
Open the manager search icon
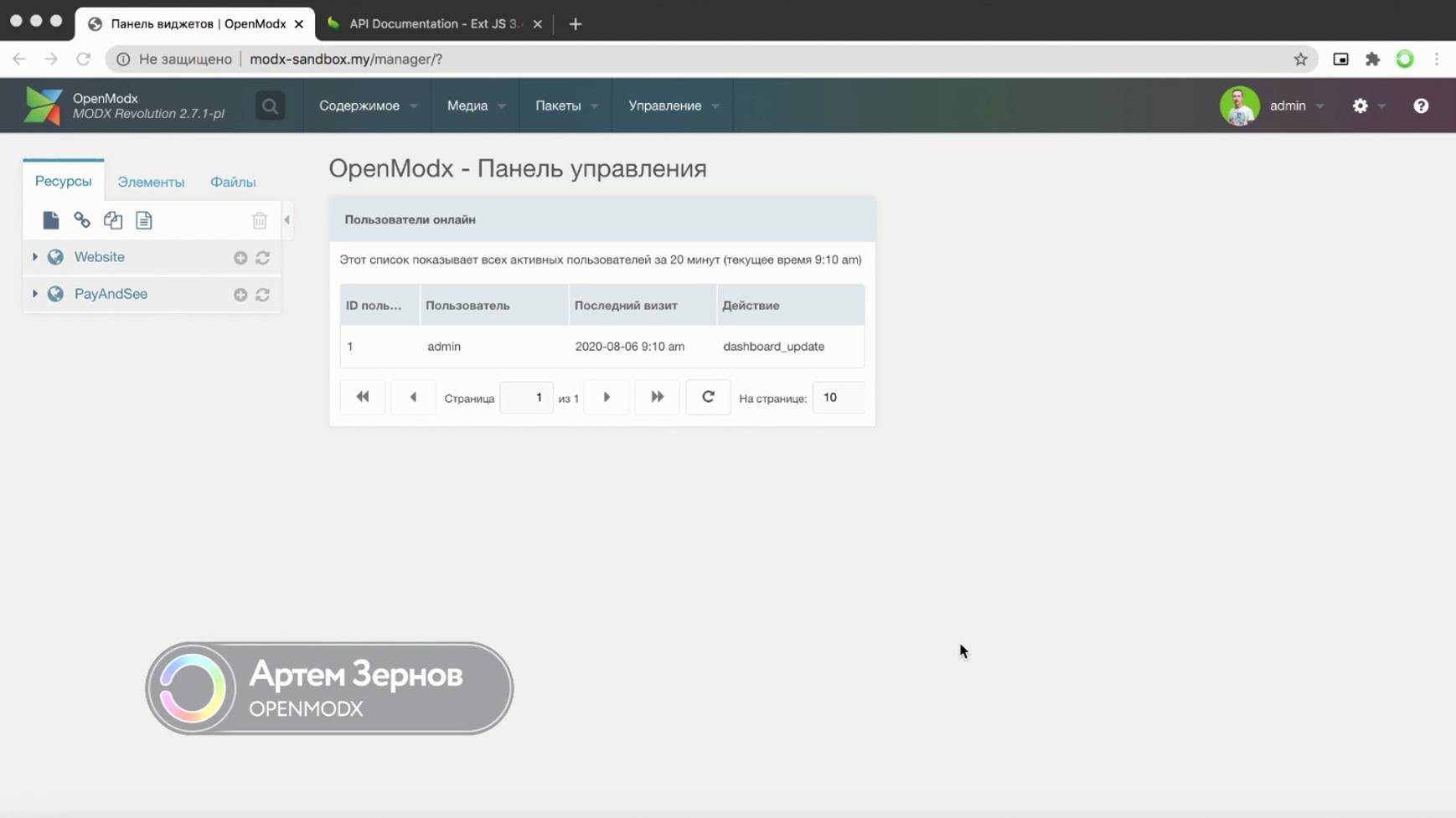click(x=270, y=106)
